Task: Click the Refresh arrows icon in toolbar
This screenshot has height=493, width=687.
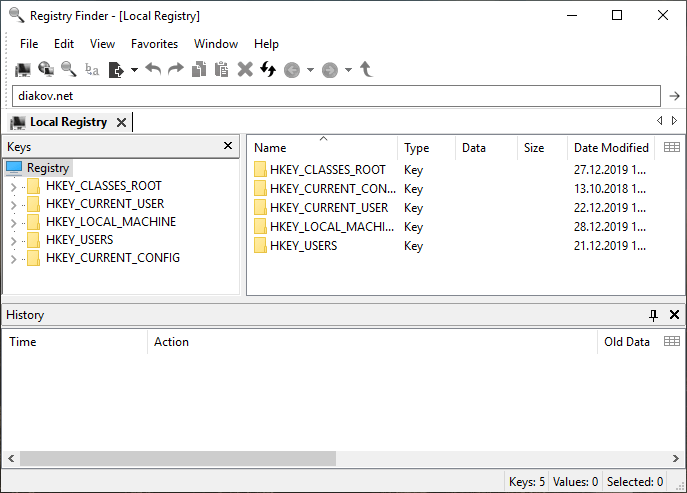Action: click(267, 70)
